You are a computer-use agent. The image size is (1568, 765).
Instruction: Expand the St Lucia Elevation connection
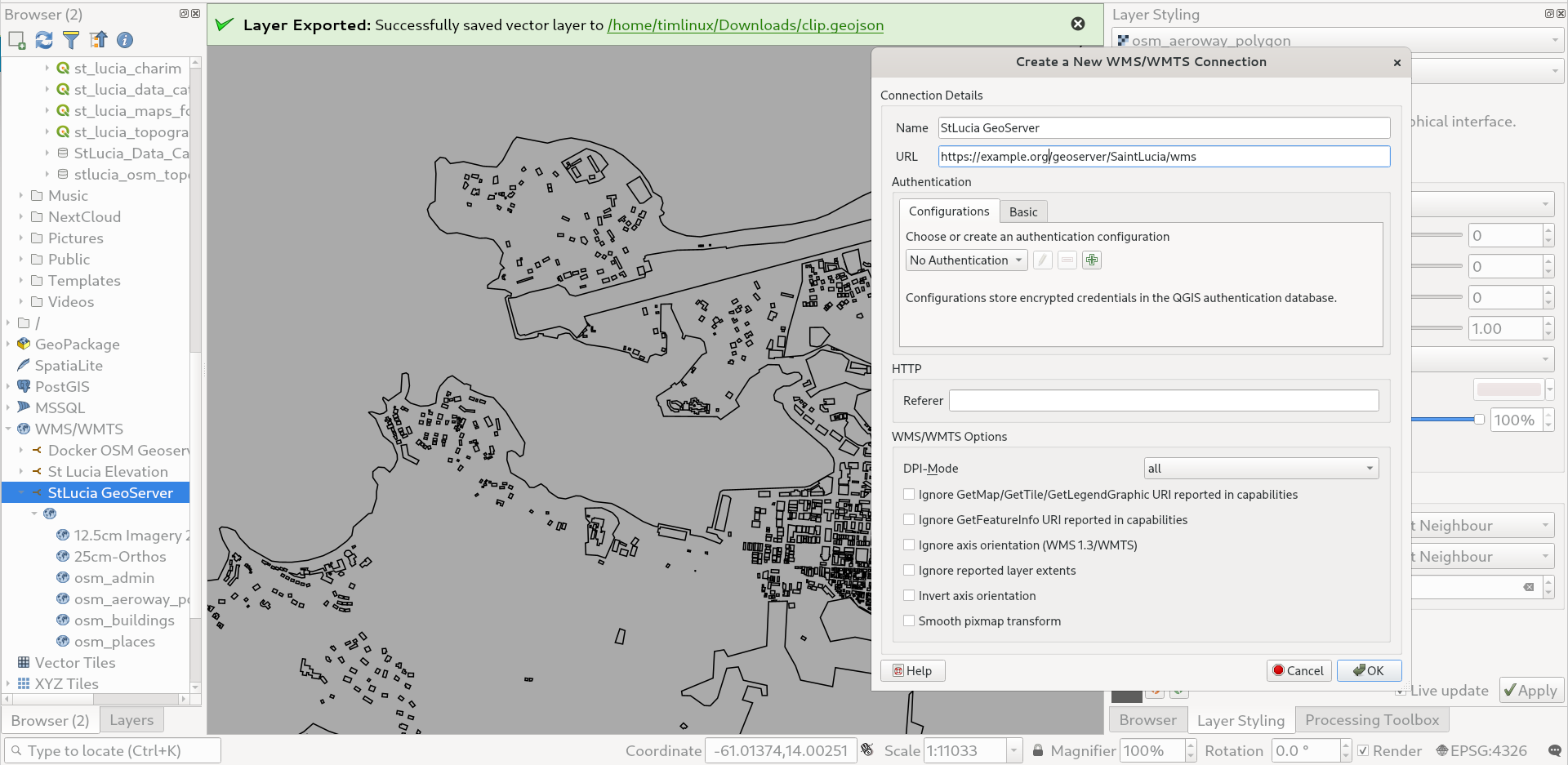point(21,471)
